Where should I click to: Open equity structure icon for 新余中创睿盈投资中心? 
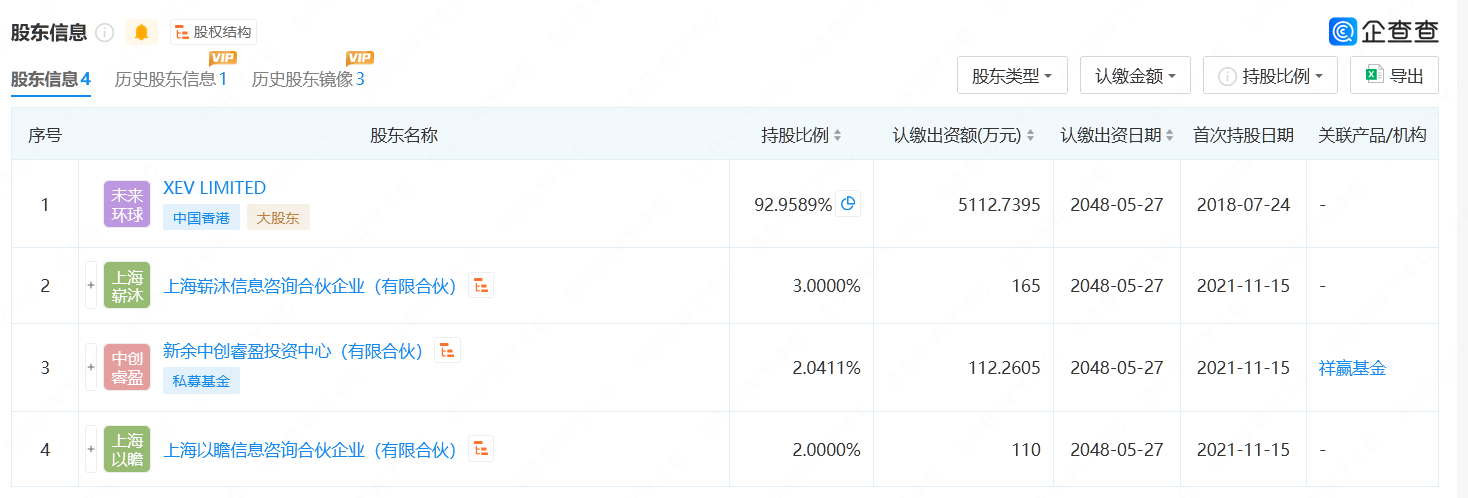click(x=448, y=350)
